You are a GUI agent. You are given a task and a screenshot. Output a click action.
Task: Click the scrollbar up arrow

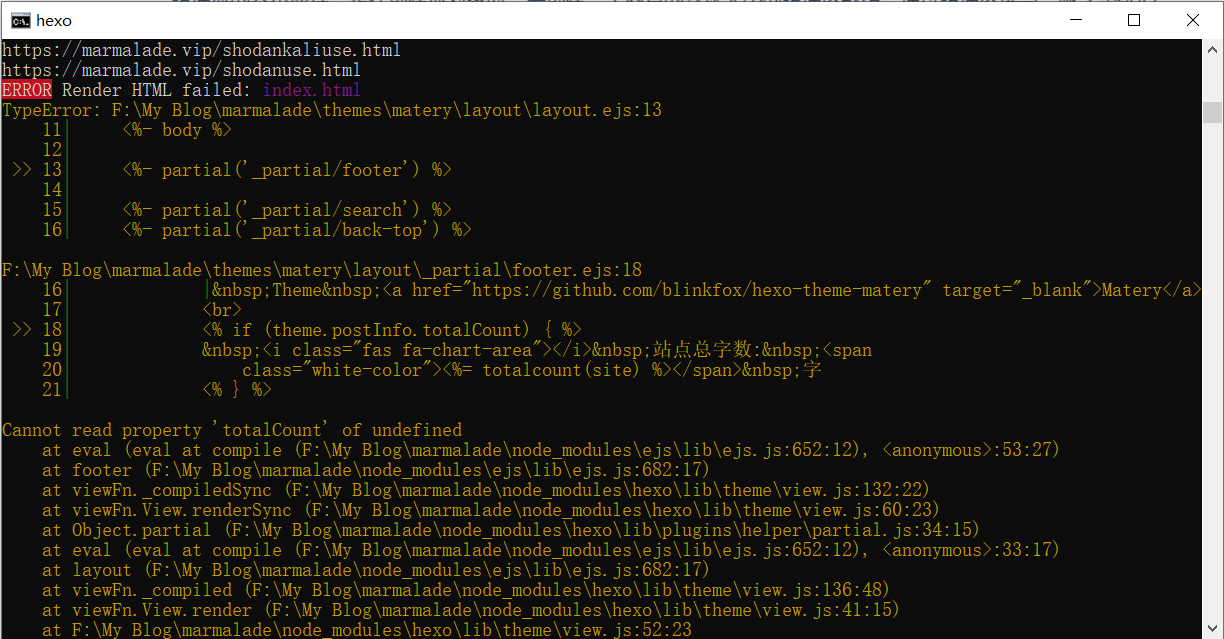(x=1212, y=51)
